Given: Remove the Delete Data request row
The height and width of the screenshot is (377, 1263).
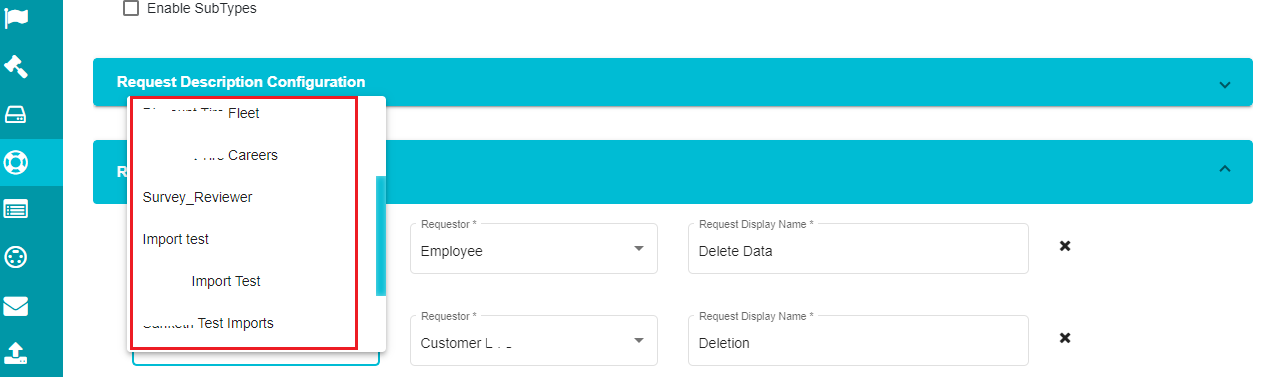Looking at the screenshot, I should click(x=1065, y=246).
